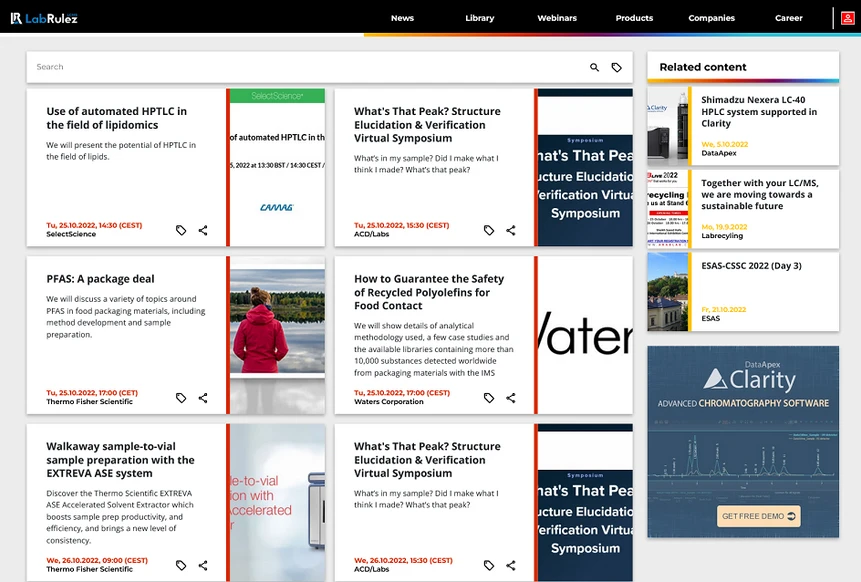Tag the EXTREVA ASE system webinar

[181, 565]
